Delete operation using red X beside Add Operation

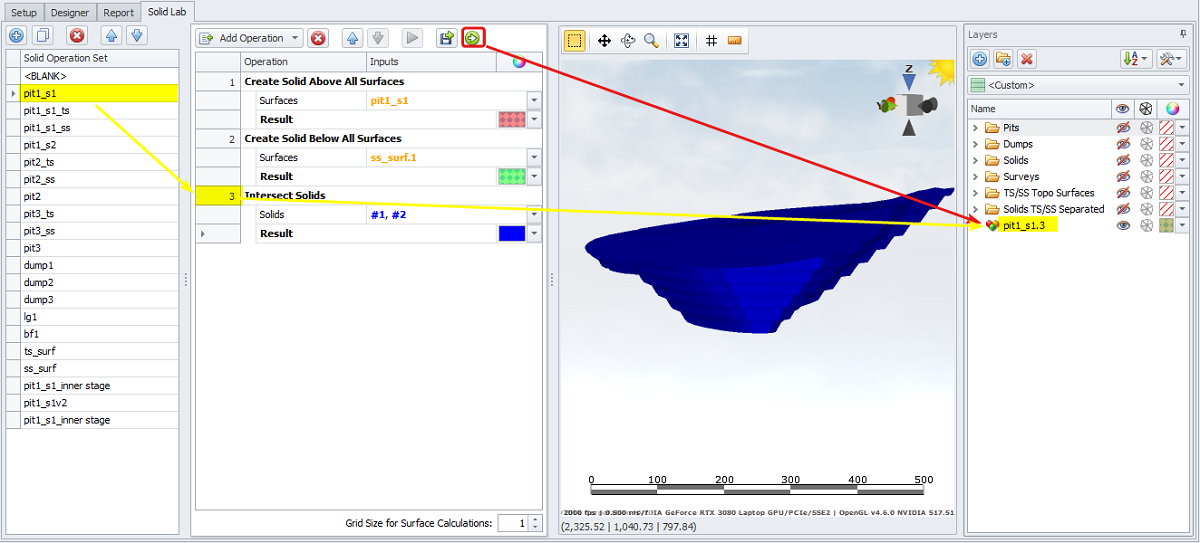[x=318, y=38]
